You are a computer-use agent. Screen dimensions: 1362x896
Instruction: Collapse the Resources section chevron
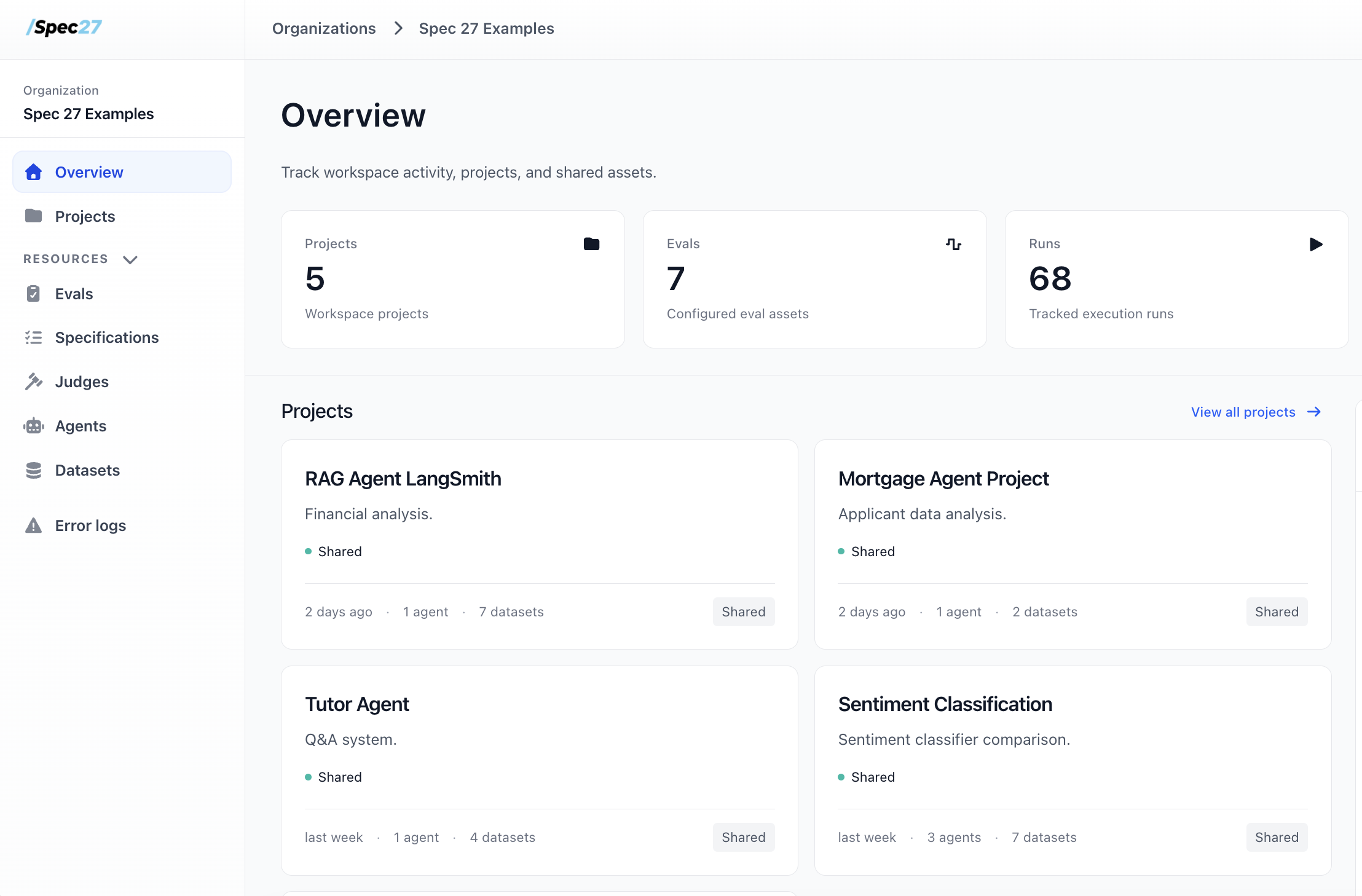pyautogui.click(x=130, y=259)
